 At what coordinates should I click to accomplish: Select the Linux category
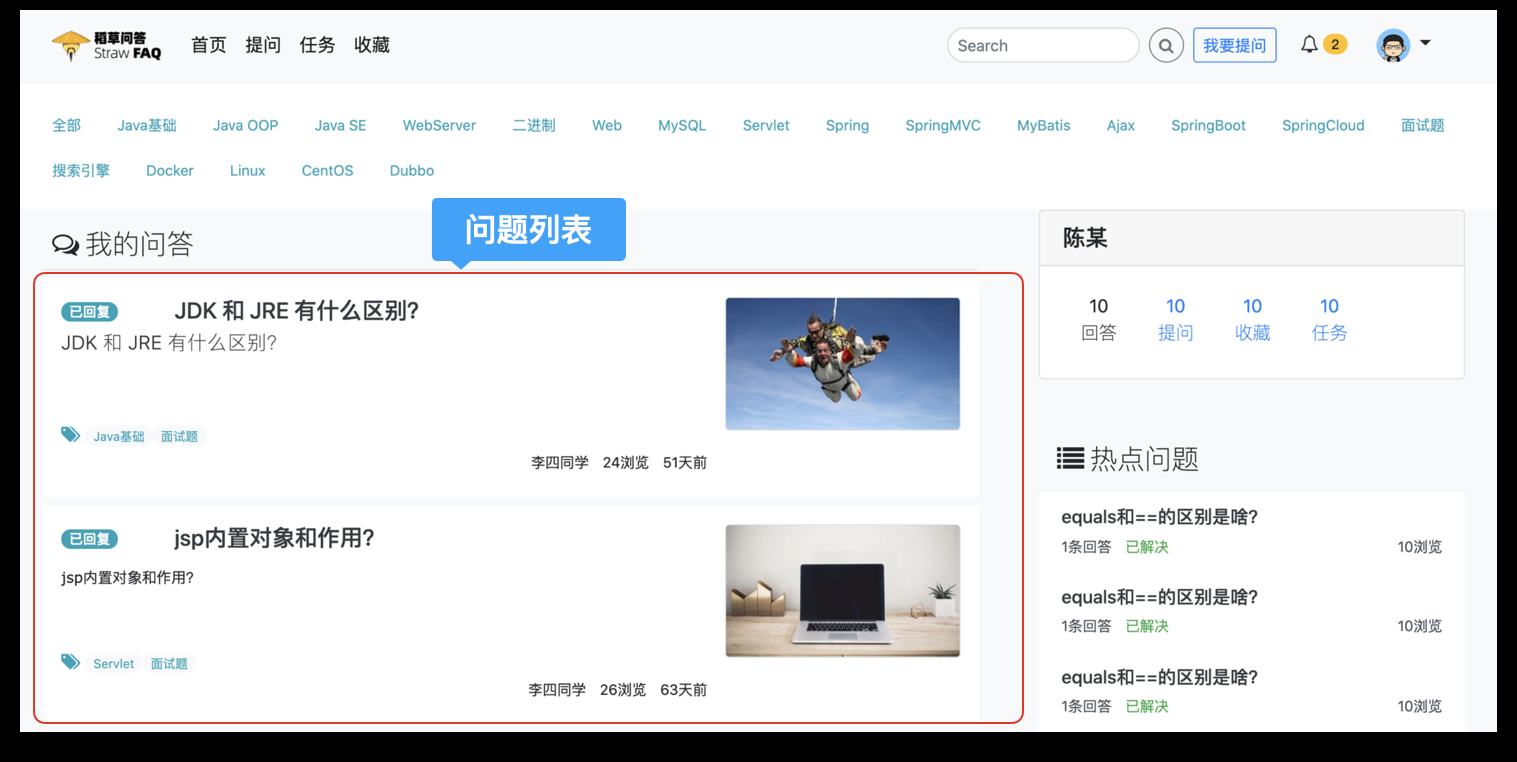pos(248,170)
